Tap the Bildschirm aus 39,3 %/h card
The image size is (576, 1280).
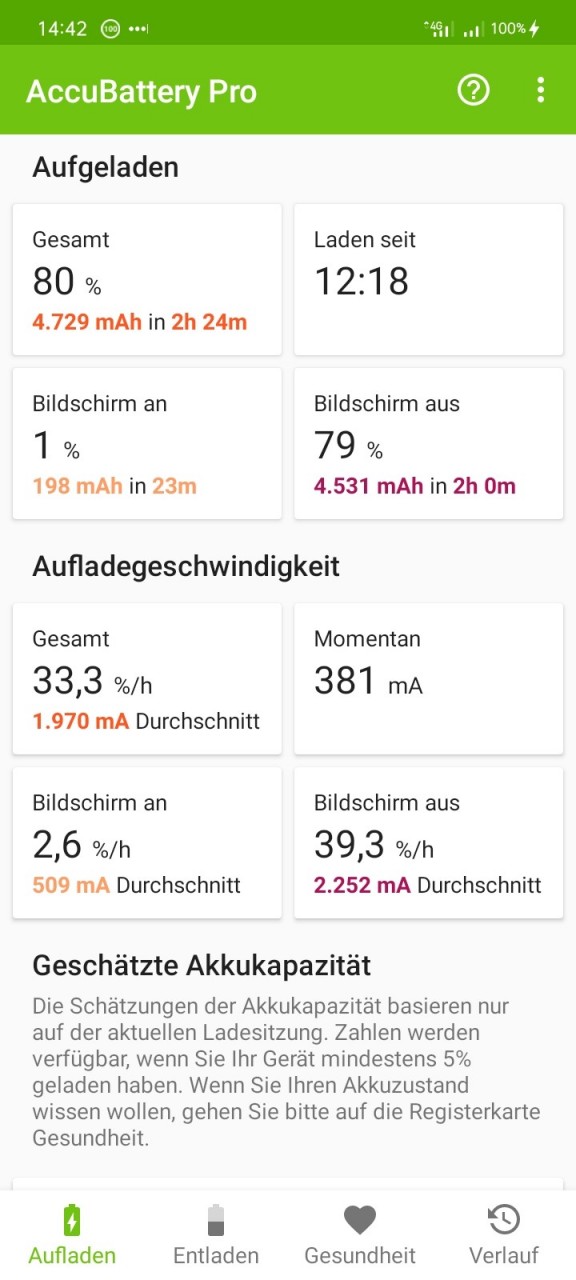(429, 843)
